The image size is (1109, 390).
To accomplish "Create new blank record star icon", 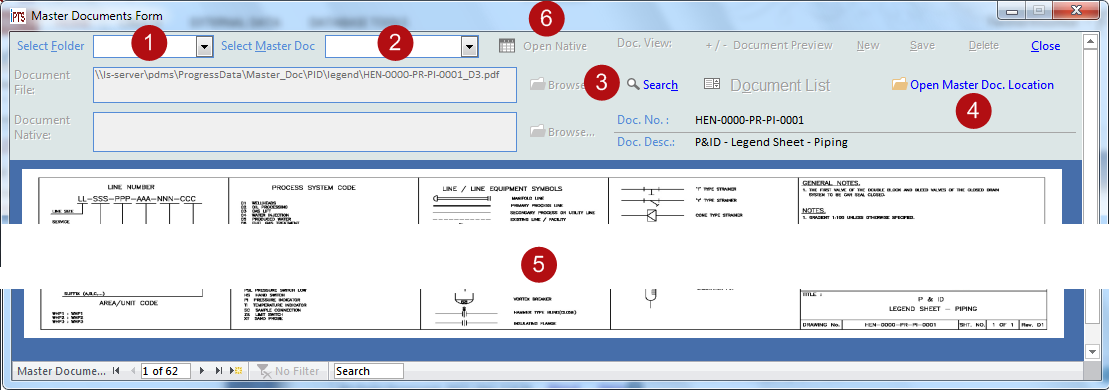I will (236, 371).
